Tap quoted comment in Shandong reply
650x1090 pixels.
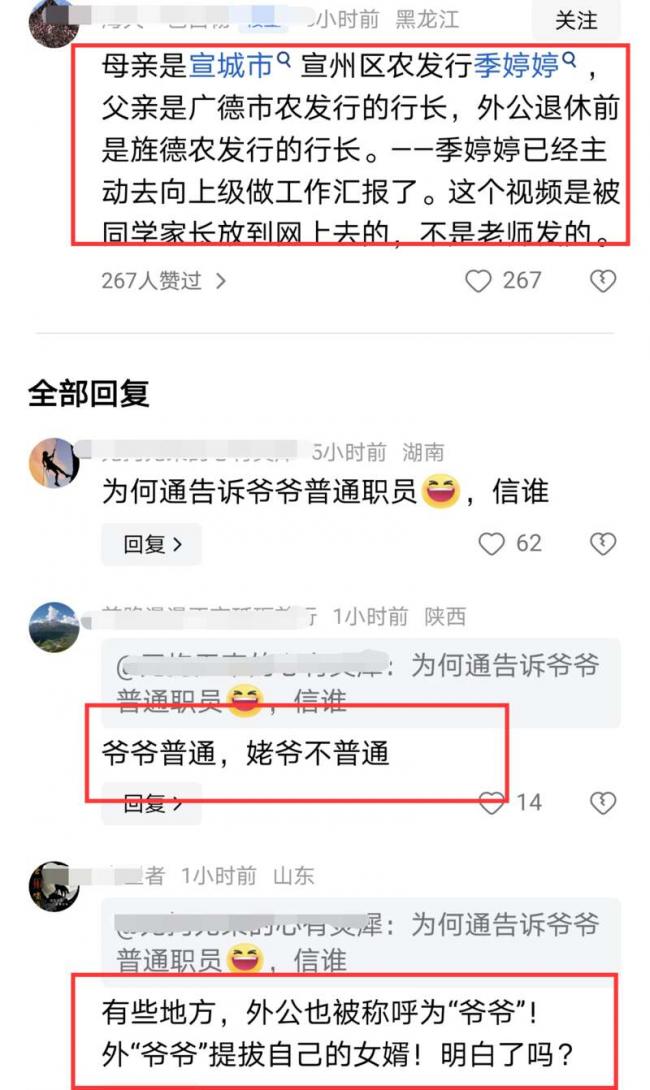click(361, 942)
